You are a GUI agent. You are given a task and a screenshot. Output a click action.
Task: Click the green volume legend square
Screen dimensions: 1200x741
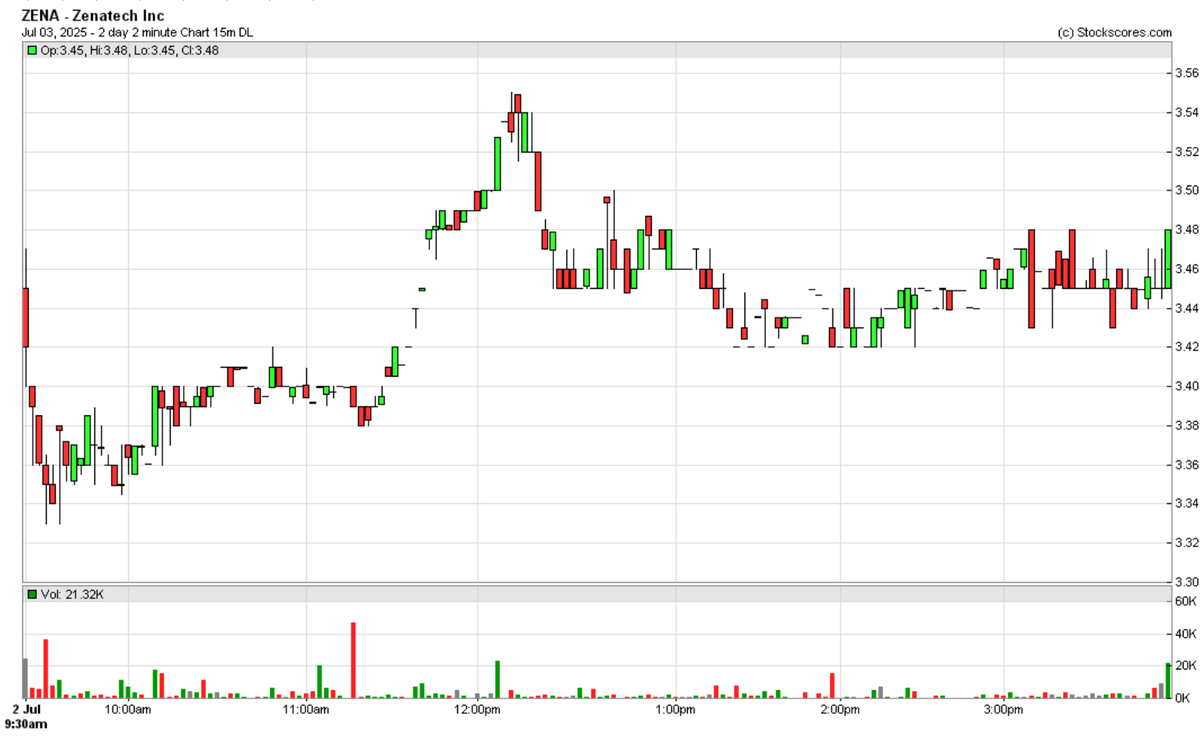pos(32,595)
